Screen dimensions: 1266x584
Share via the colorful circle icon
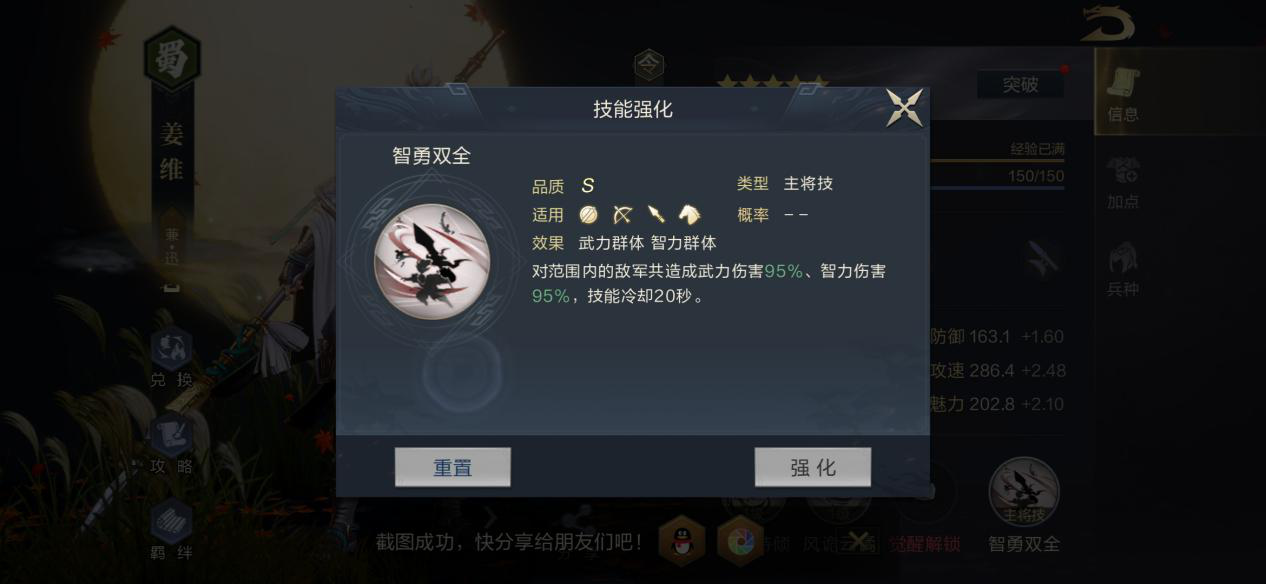pos(741,543)
